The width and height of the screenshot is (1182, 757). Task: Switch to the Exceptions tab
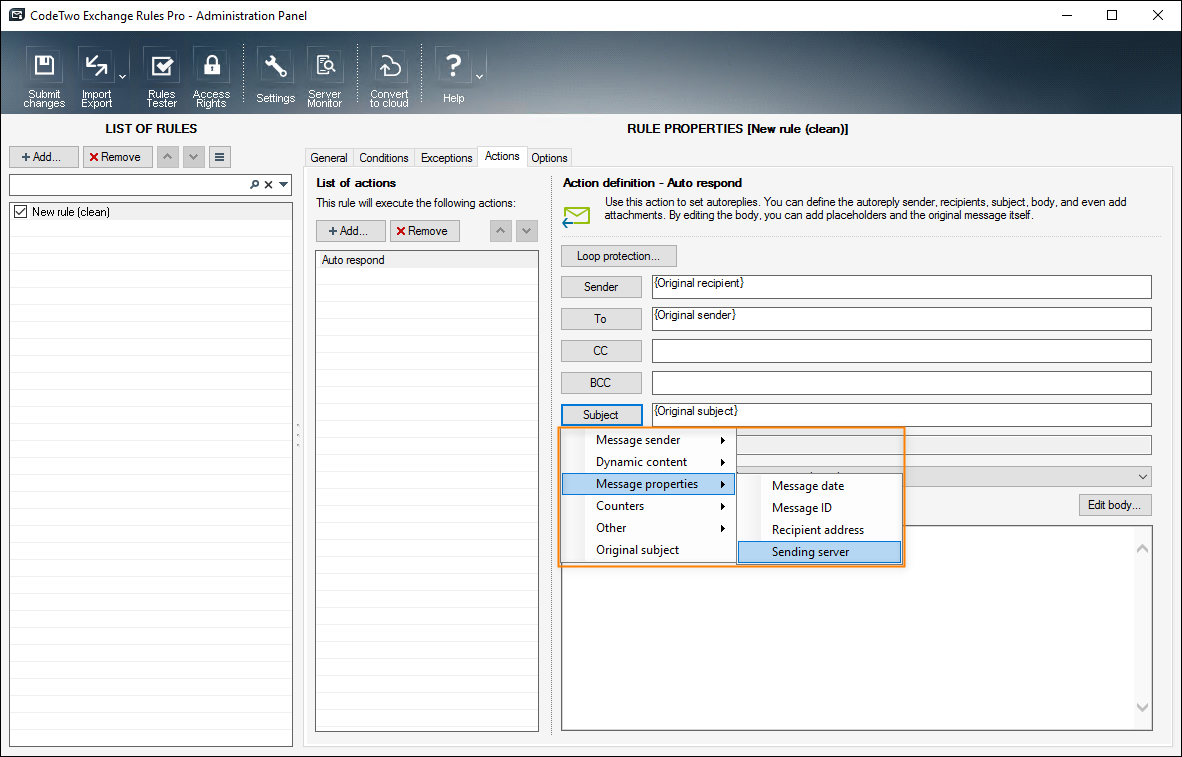pos(446,158)
